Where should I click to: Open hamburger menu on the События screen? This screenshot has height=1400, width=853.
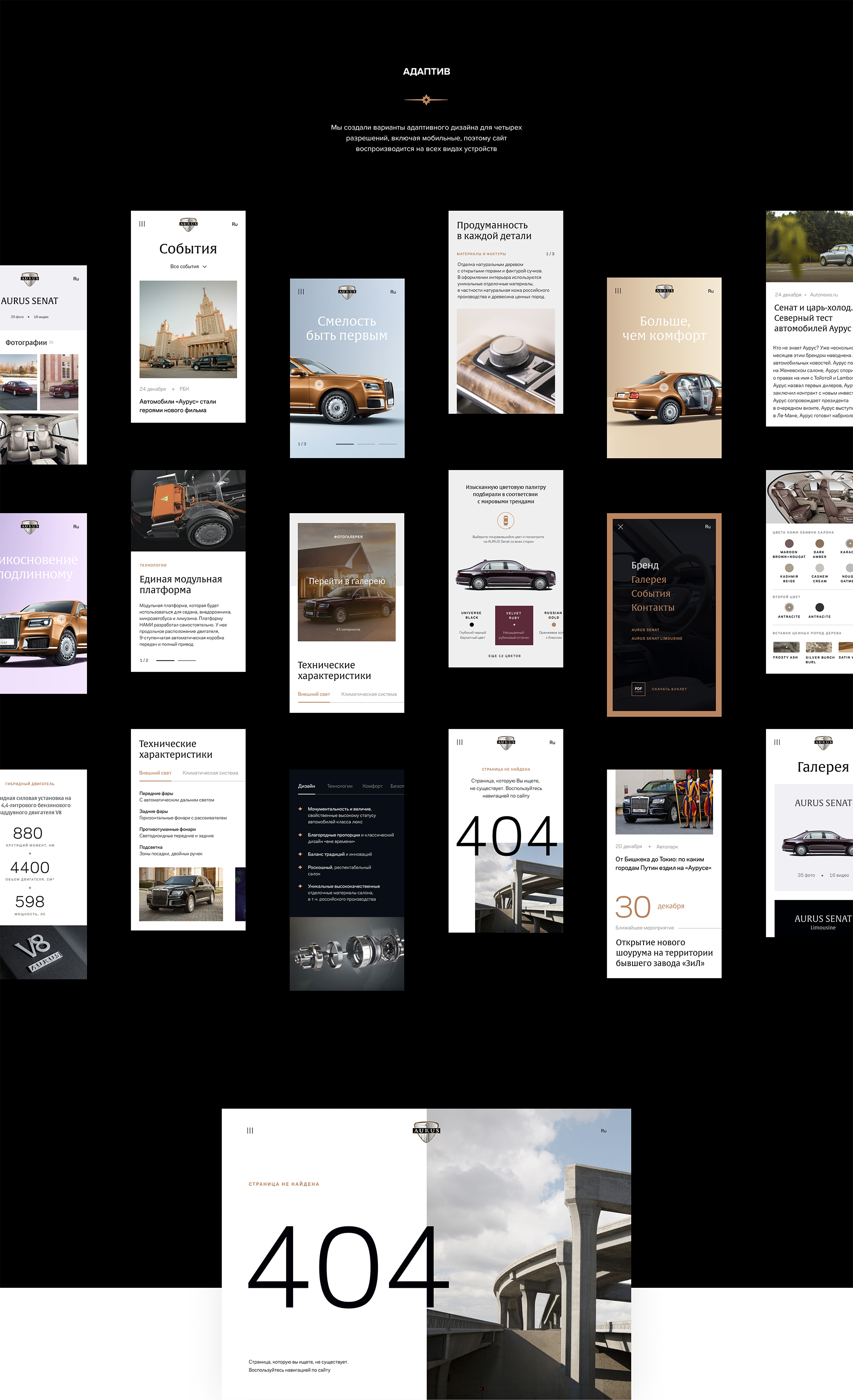coord(142,224)
